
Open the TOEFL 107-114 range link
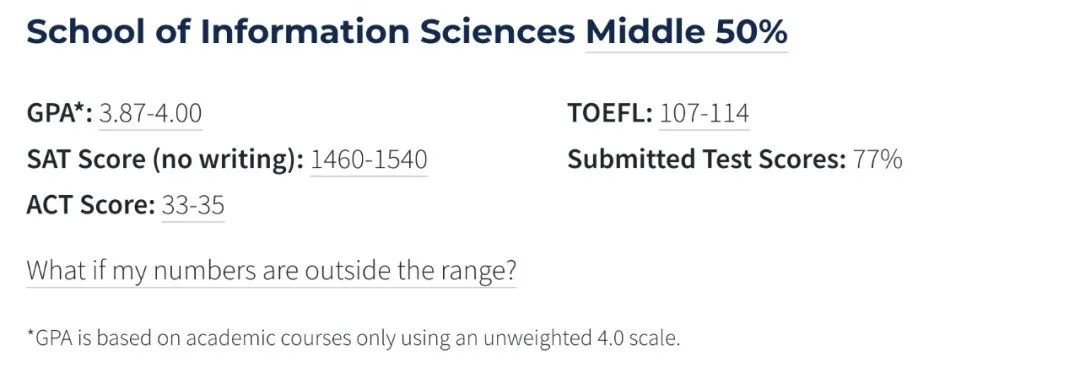click(704, 114)
